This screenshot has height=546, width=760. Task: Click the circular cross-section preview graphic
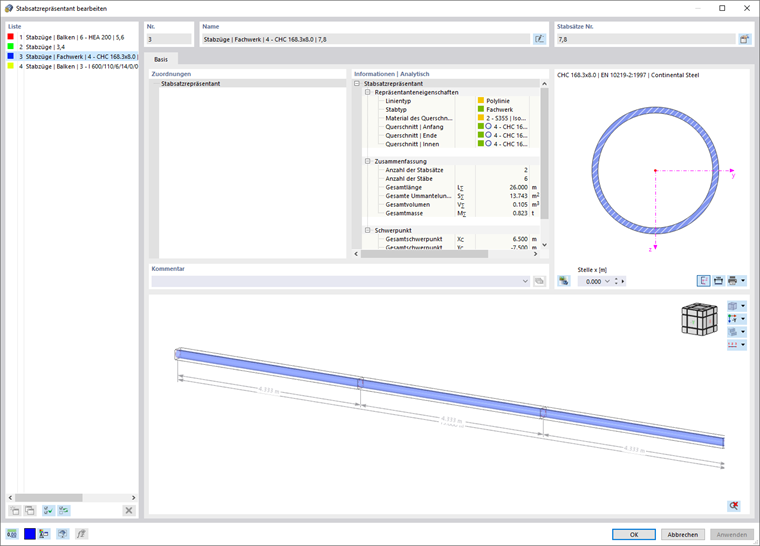coord(655,171)
